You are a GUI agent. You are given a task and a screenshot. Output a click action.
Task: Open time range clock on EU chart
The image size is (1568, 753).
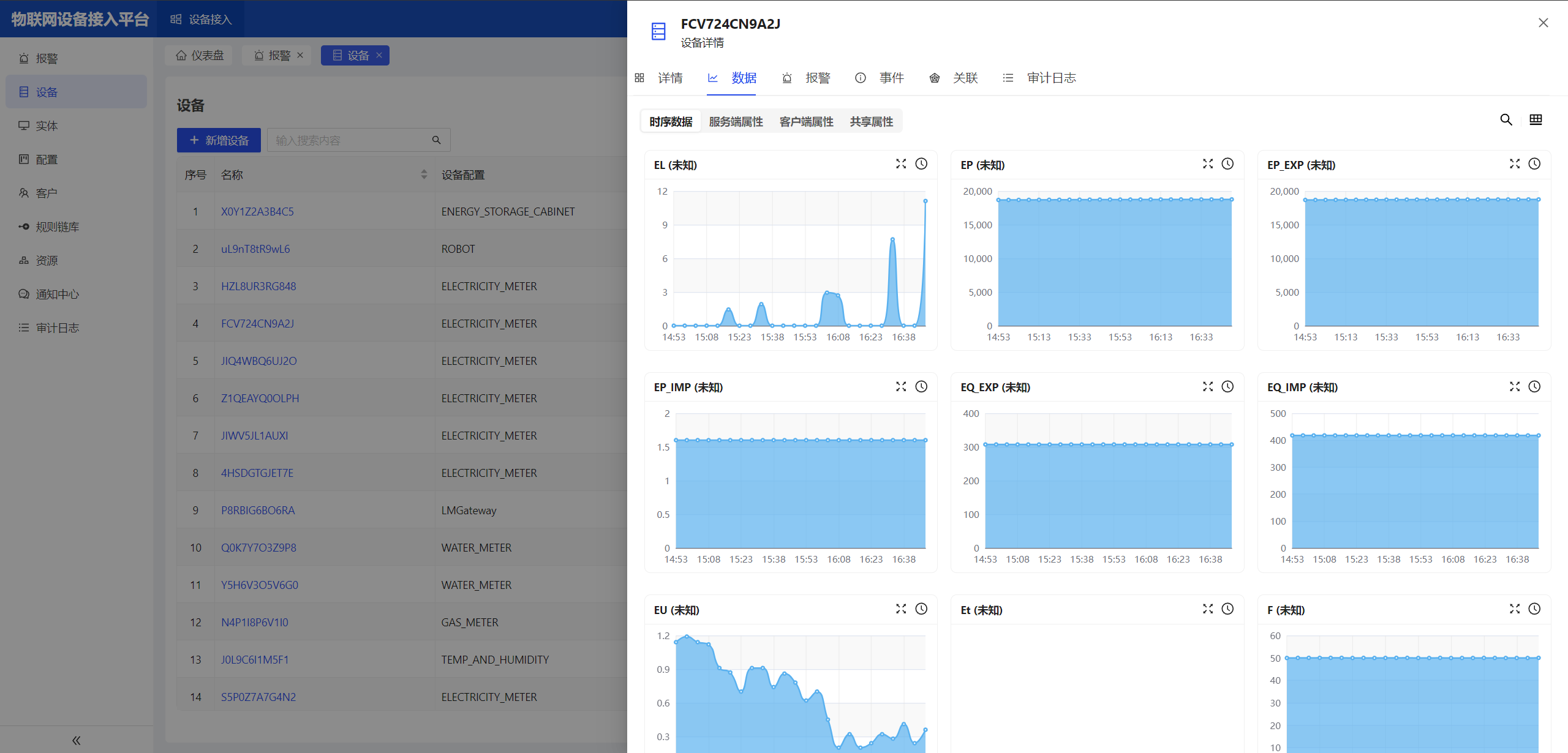[x=921, y=609]
